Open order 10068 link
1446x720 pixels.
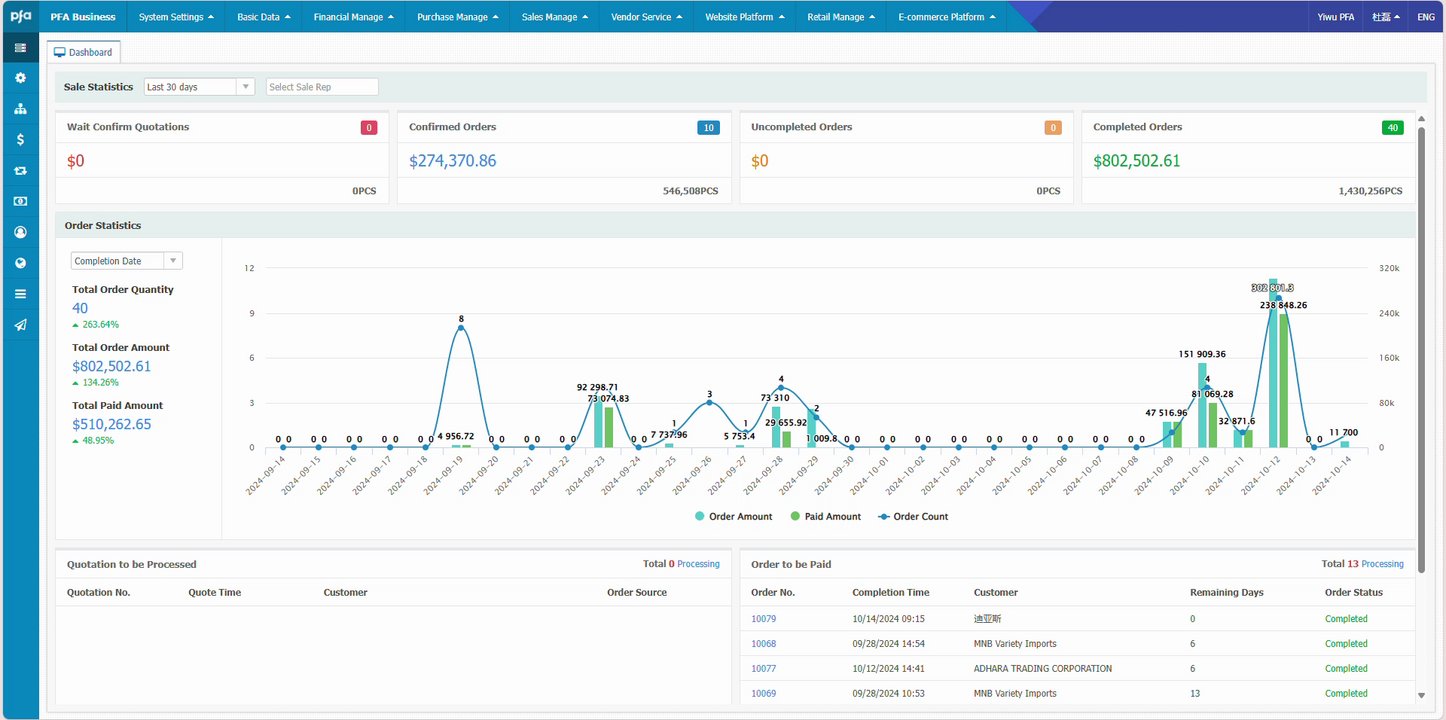coord(763,644)
